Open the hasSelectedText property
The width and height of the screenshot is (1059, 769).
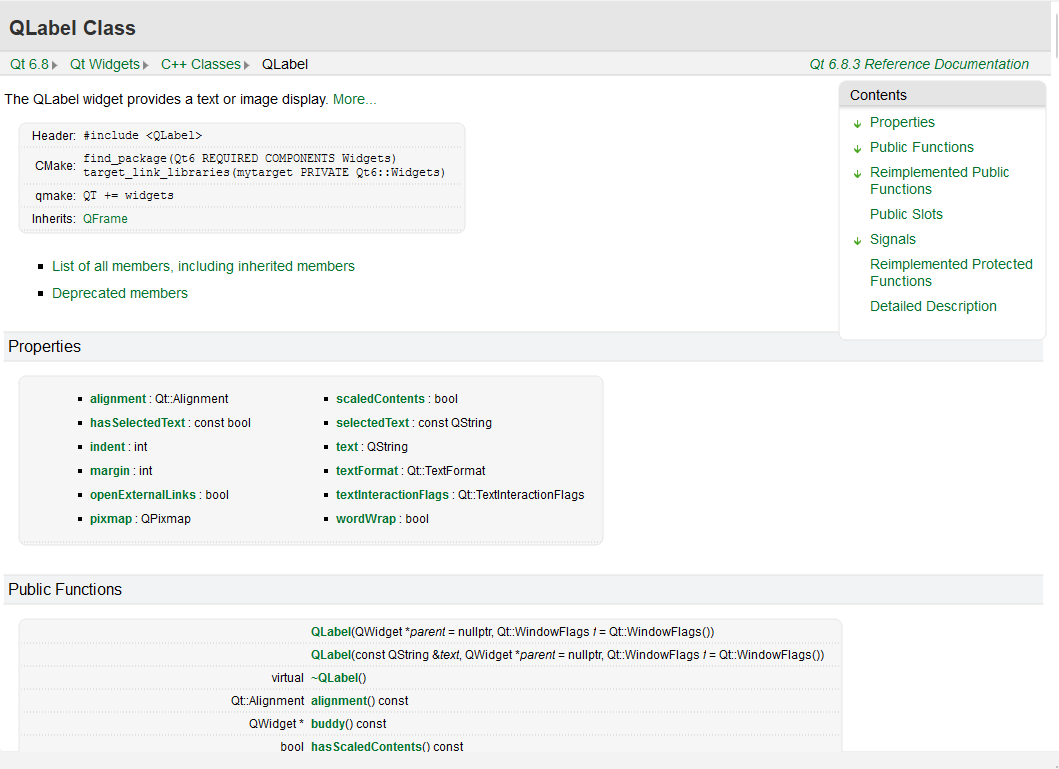pyautogui.click(x=137, y=423)
